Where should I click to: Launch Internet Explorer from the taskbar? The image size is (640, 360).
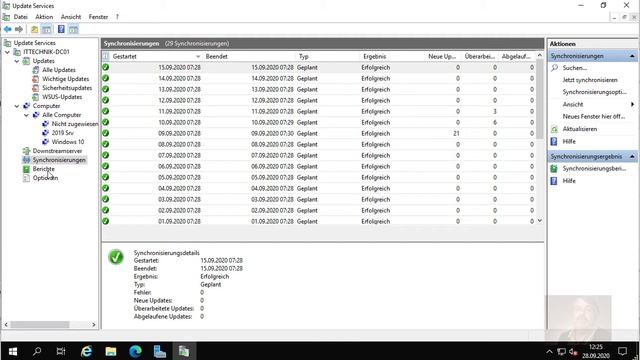click(x=86, y=351)
